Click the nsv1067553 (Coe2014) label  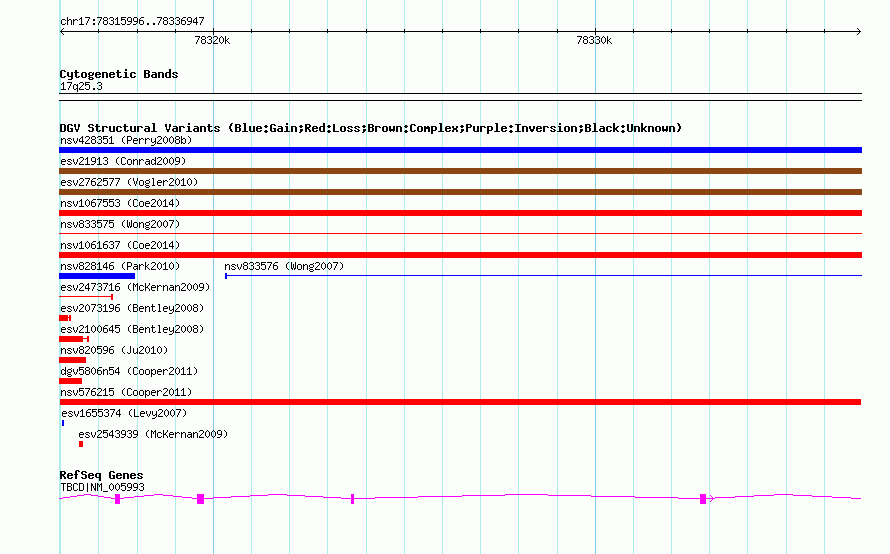pyautogui.click(x=120, y=203)
